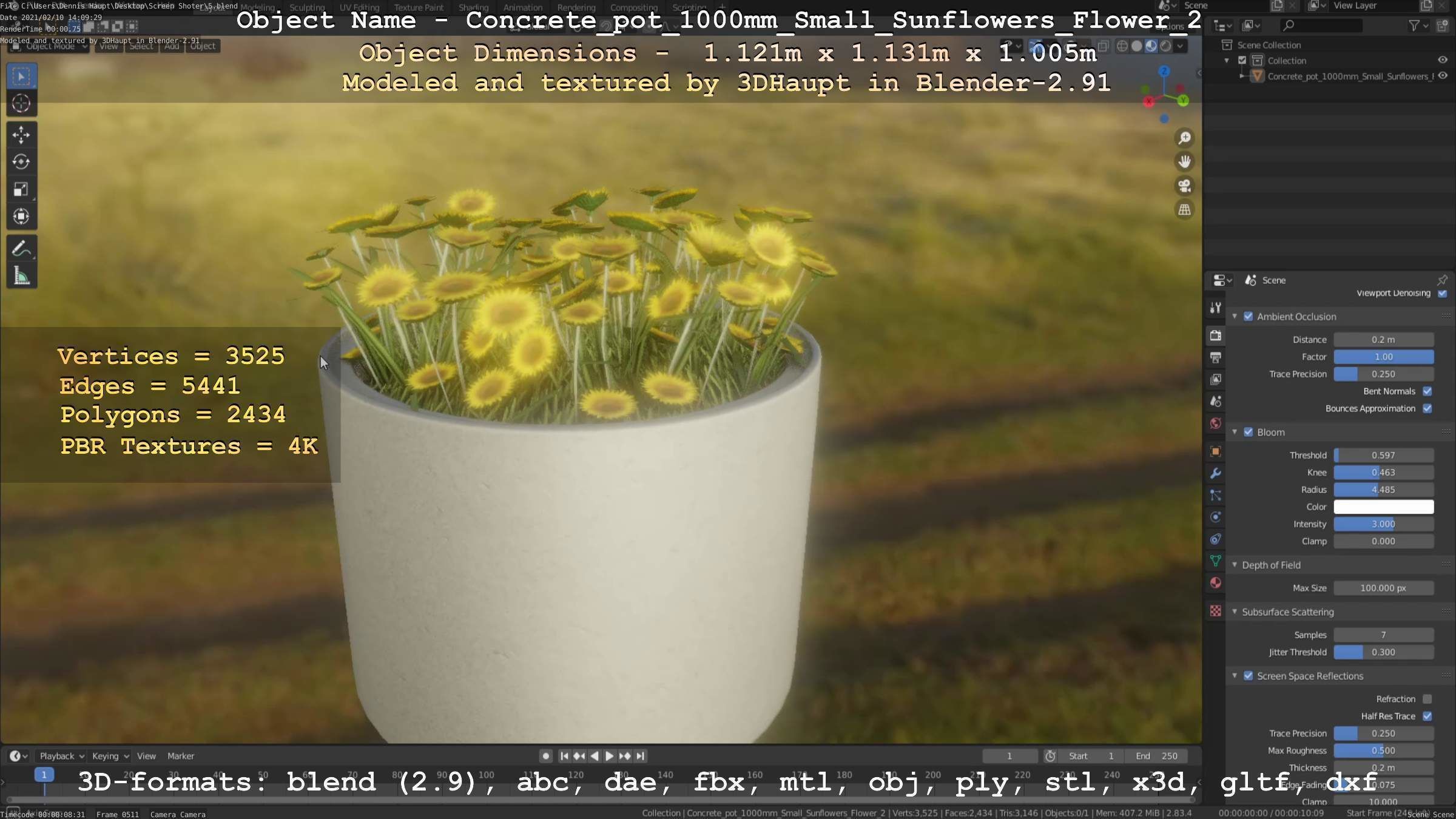Viewport: 1456px width, 819px height.
Task: Select the Transform tool
Action: [x=21, y=217]
